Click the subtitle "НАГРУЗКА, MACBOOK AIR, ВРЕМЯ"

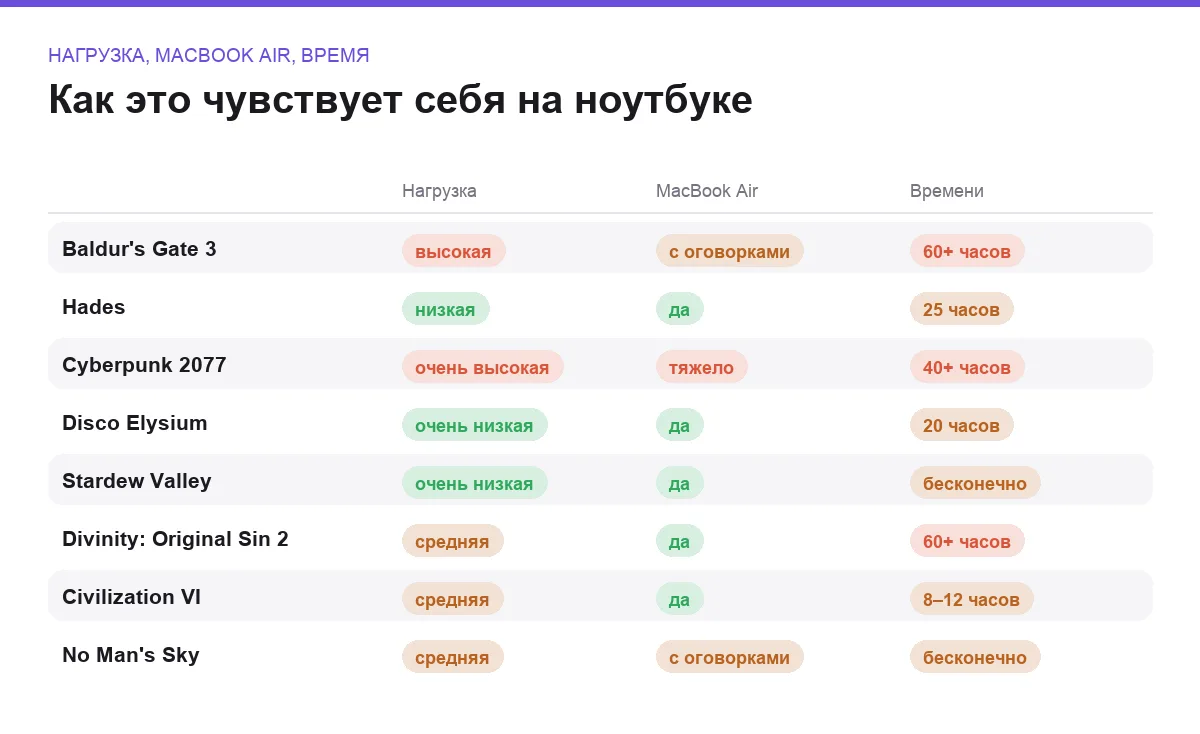coord(209,55)
